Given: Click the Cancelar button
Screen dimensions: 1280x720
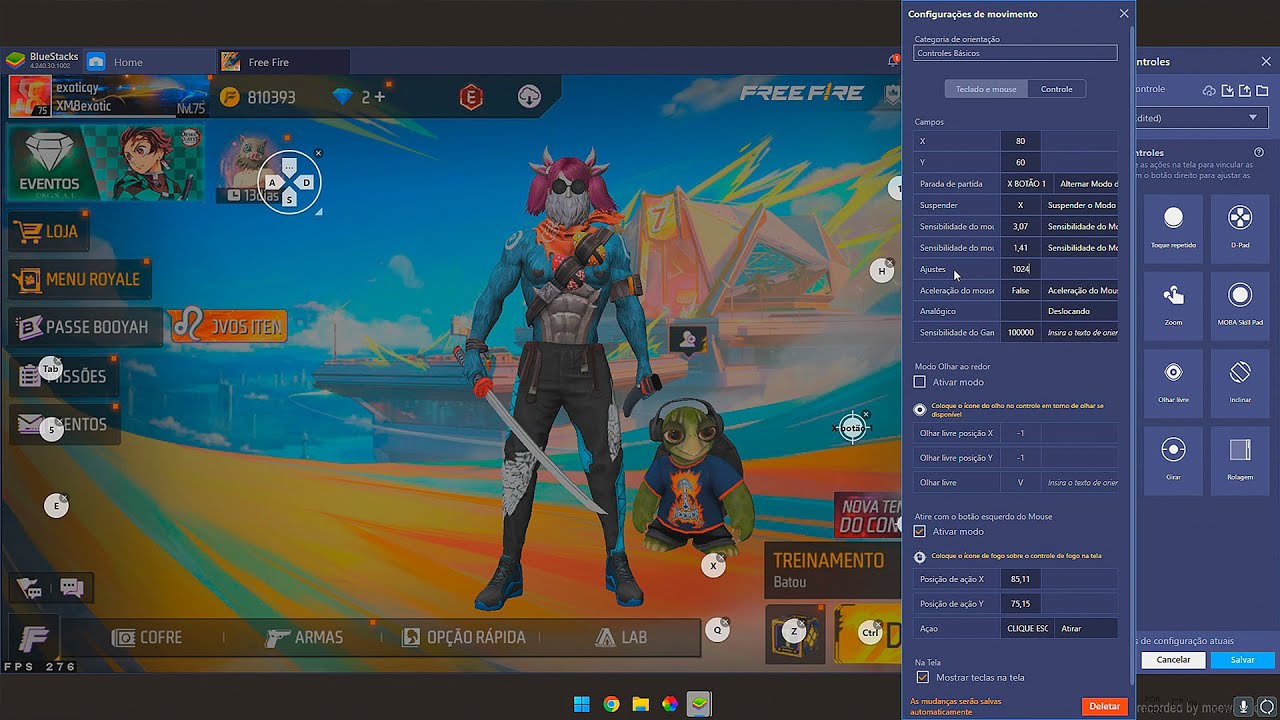Looking at the screenshot, I should pos(1173,660).
